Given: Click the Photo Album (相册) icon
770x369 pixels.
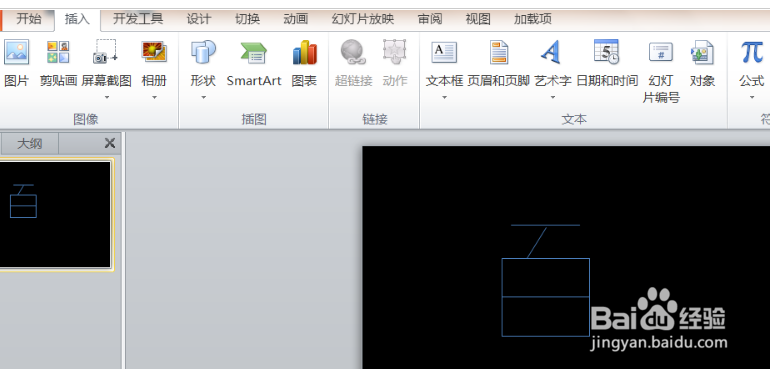Looking at the screenshot, I should pos(154,52).
